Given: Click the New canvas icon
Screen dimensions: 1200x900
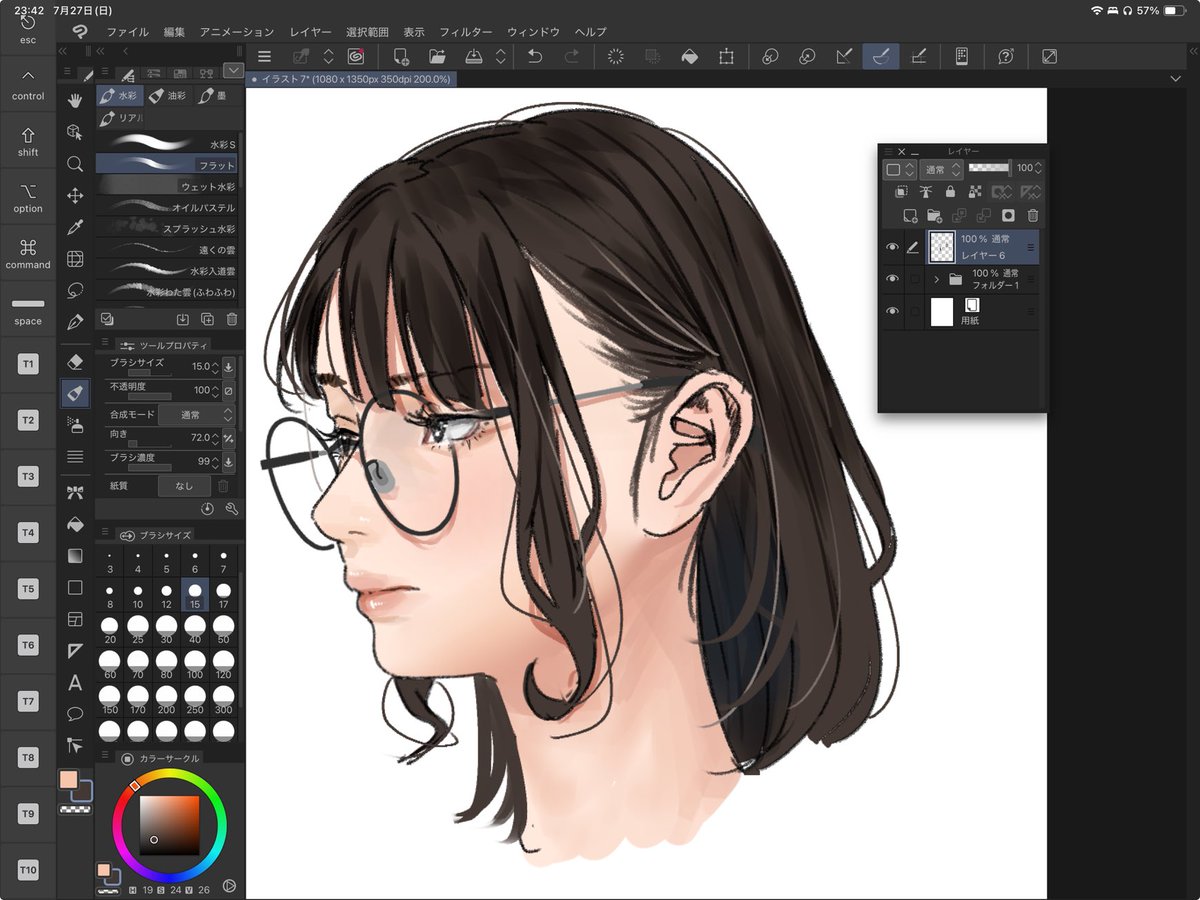Looking at the screenshot, I should (x=401, y=57).
